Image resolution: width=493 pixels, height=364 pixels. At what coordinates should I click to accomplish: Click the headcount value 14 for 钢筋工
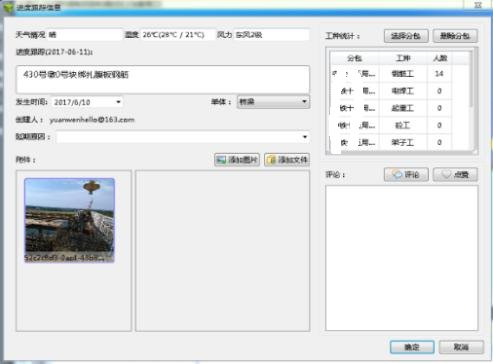(439, 74)
